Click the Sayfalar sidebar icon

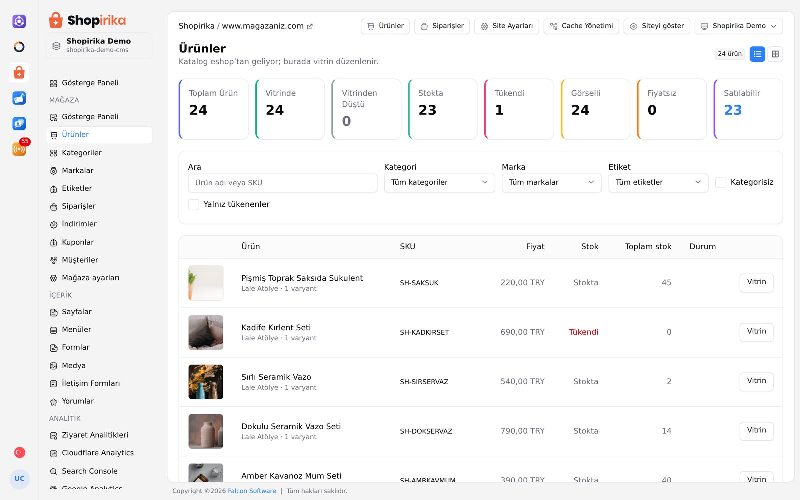pos(54,312)
